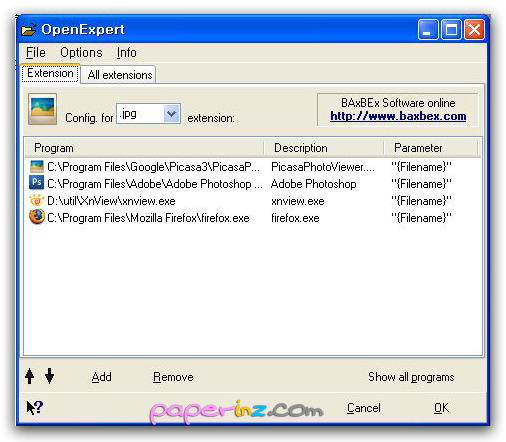Click the OpenExpert title bar folder icon
This screenshot has width=506, height=442.
click(29, 30)
